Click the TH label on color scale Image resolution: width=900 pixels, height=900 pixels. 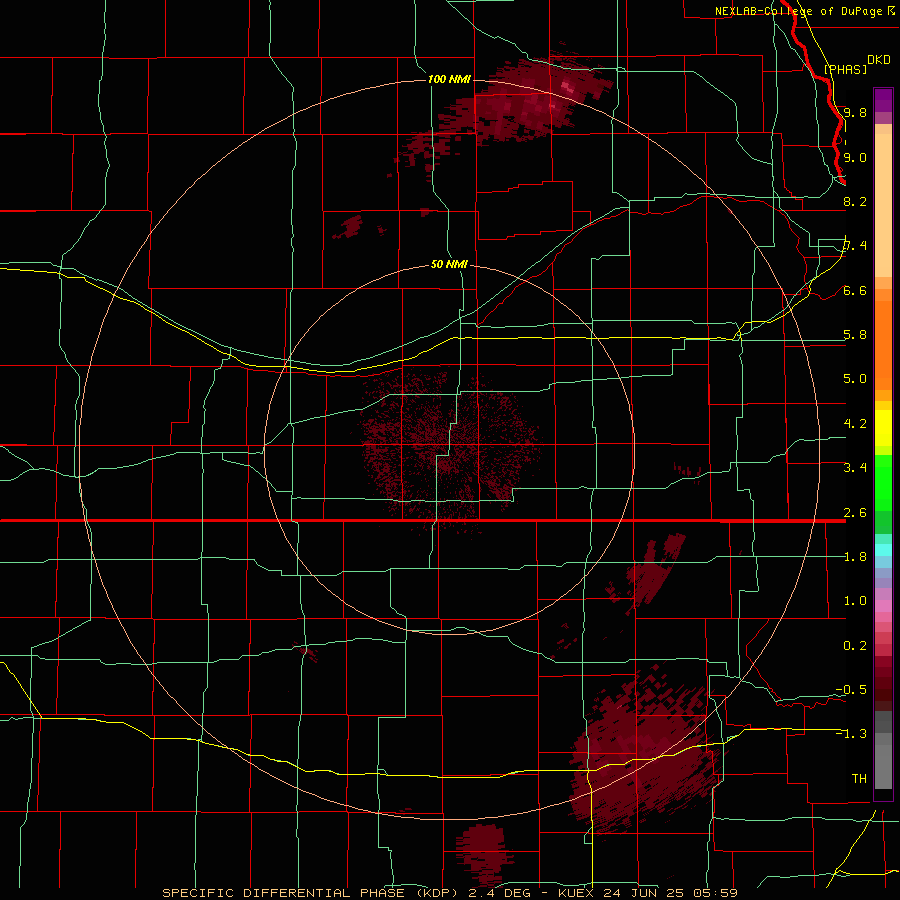click(859, 779)
